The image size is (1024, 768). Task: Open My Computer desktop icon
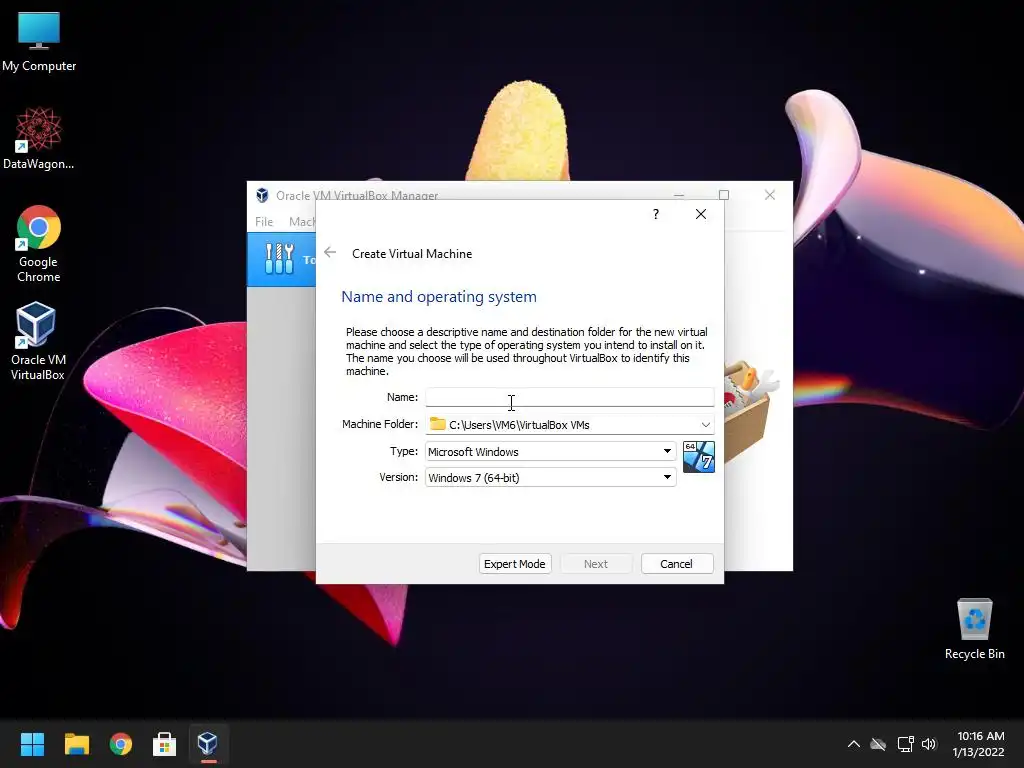(39, 42)
